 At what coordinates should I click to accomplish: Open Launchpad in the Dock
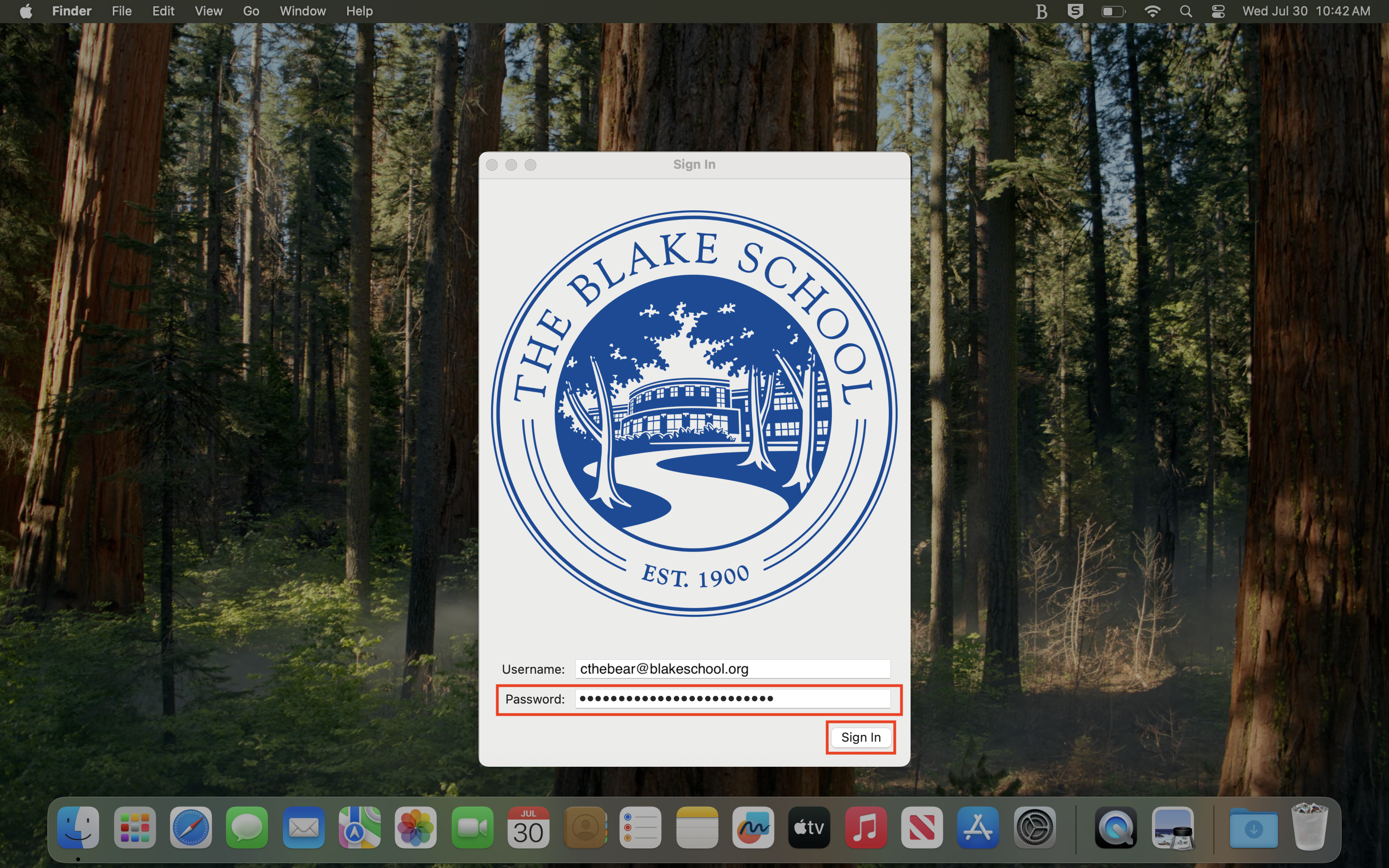click(134, 827)
